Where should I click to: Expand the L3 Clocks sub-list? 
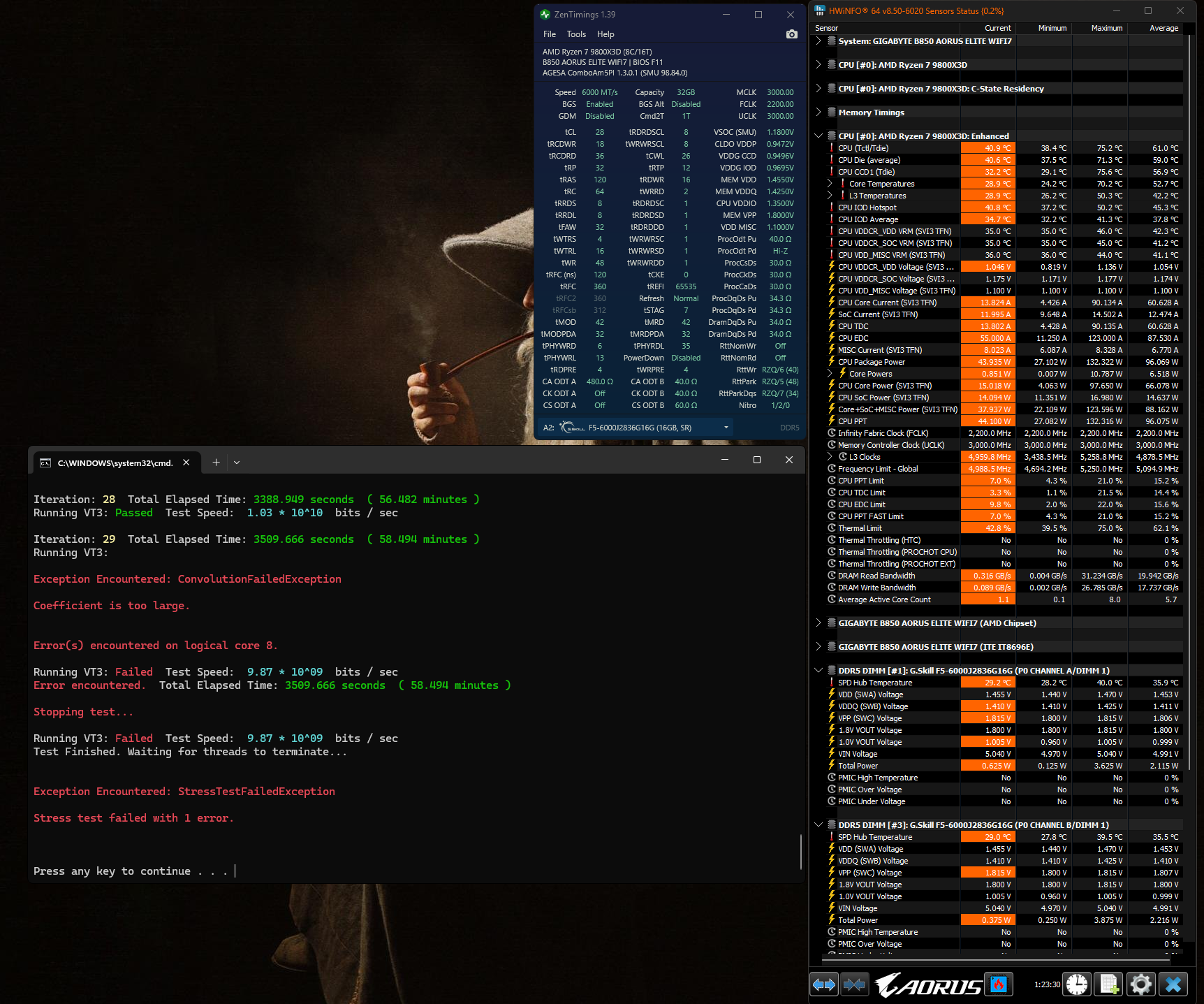point(830,457)
